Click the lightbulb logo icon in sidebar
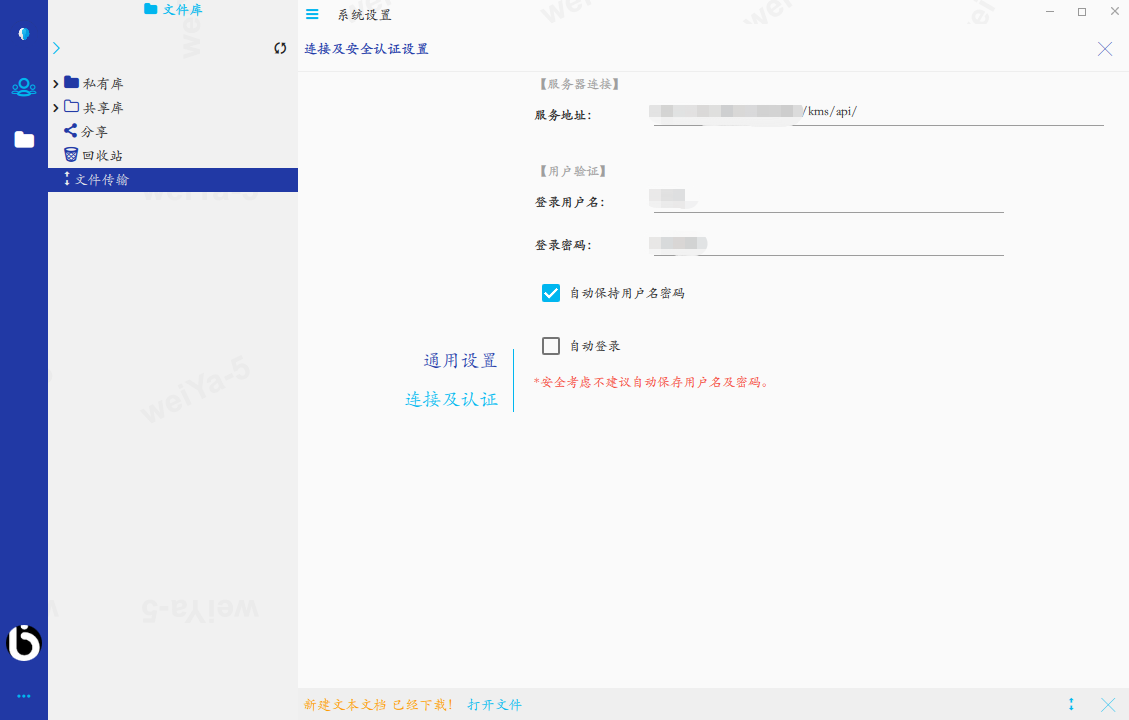The width and height of the screenshot is (1129, 720). click(x=24, y=34)
